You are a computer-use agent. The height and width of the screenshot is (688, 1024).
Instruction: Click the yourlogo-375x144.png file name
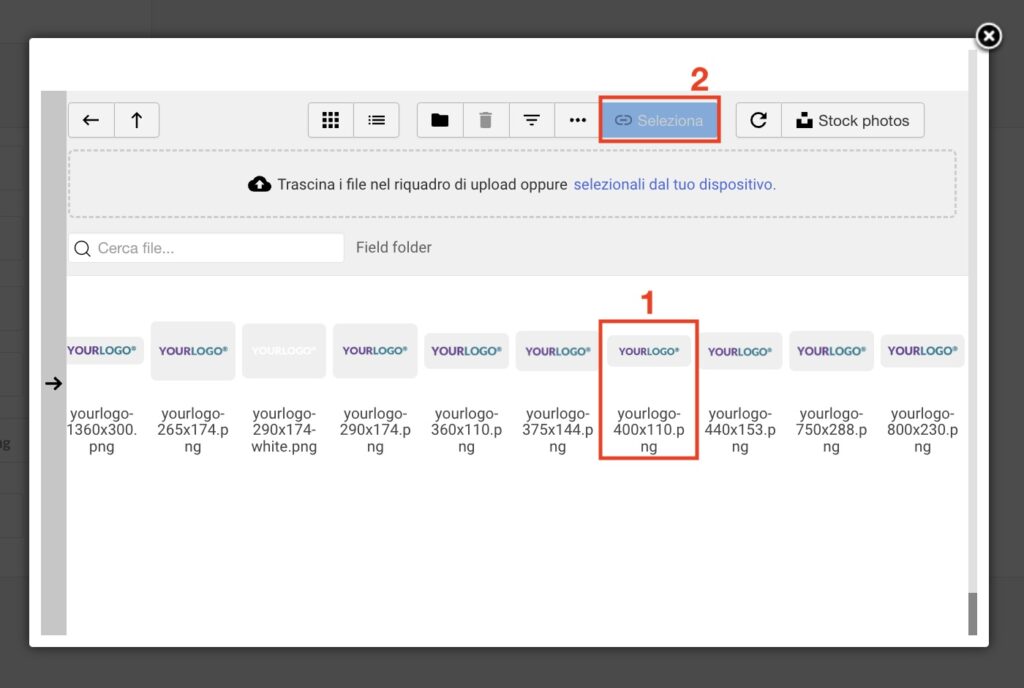tap(557, 430)
